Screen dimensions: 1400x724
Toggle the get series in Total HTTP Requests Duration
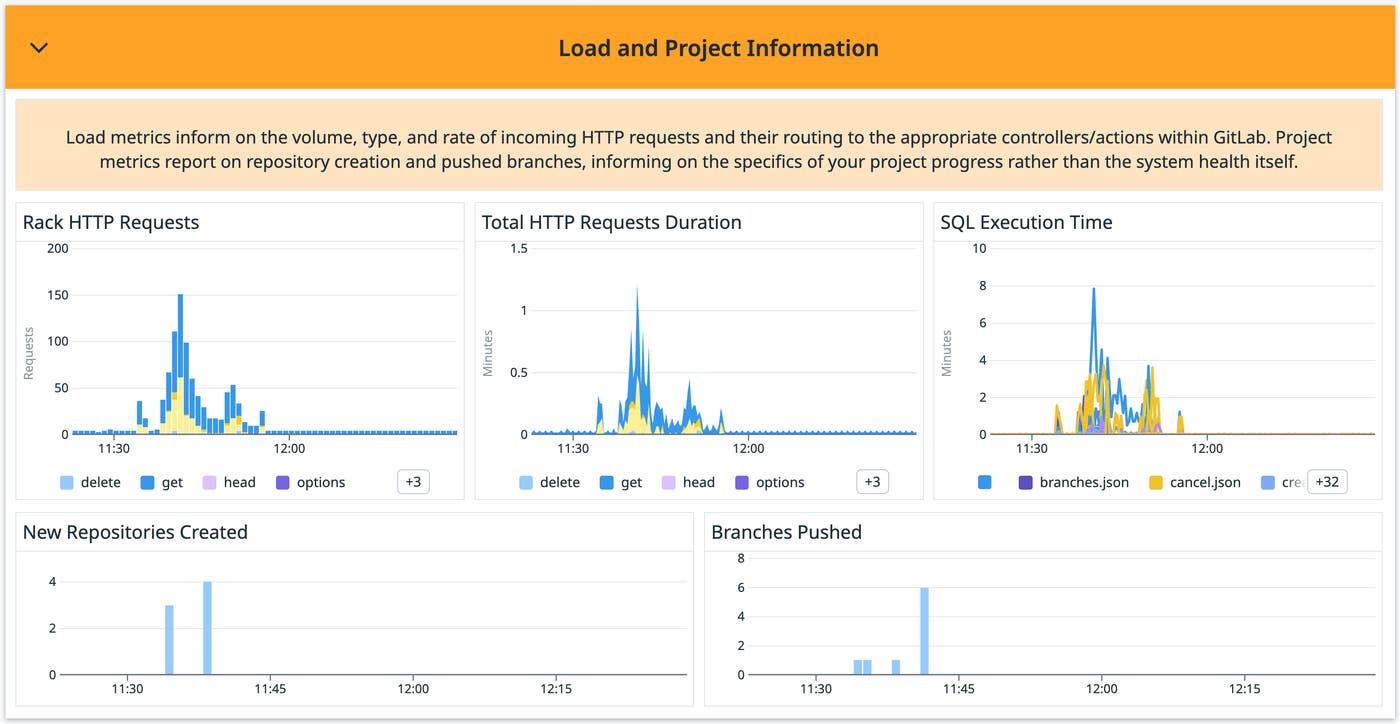pyautogui.click(x=620, y=482)
